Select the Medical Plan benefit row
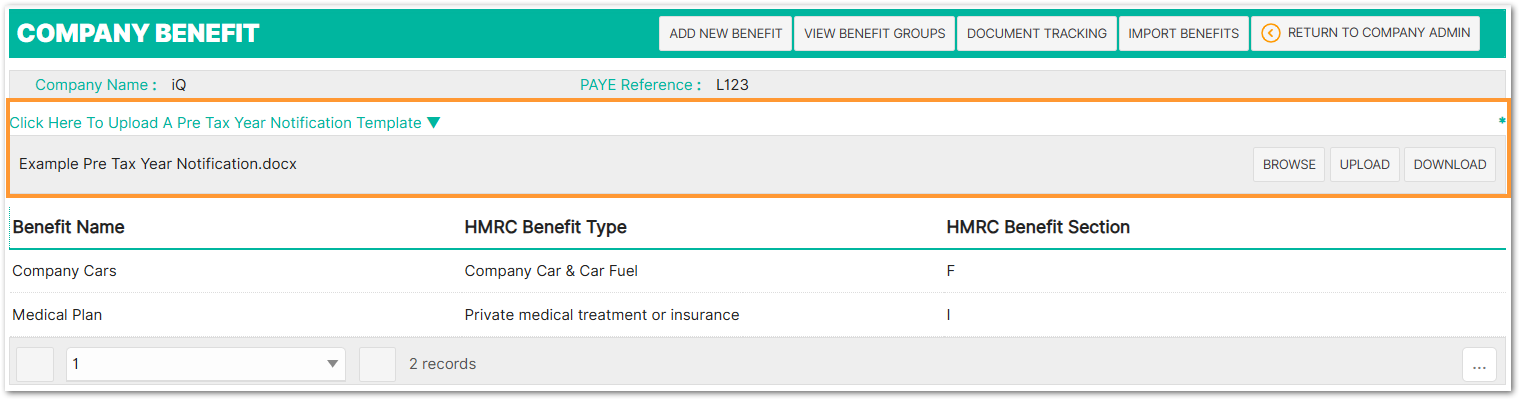This screenshot has width=1521, height=400. tap(57, 315)
